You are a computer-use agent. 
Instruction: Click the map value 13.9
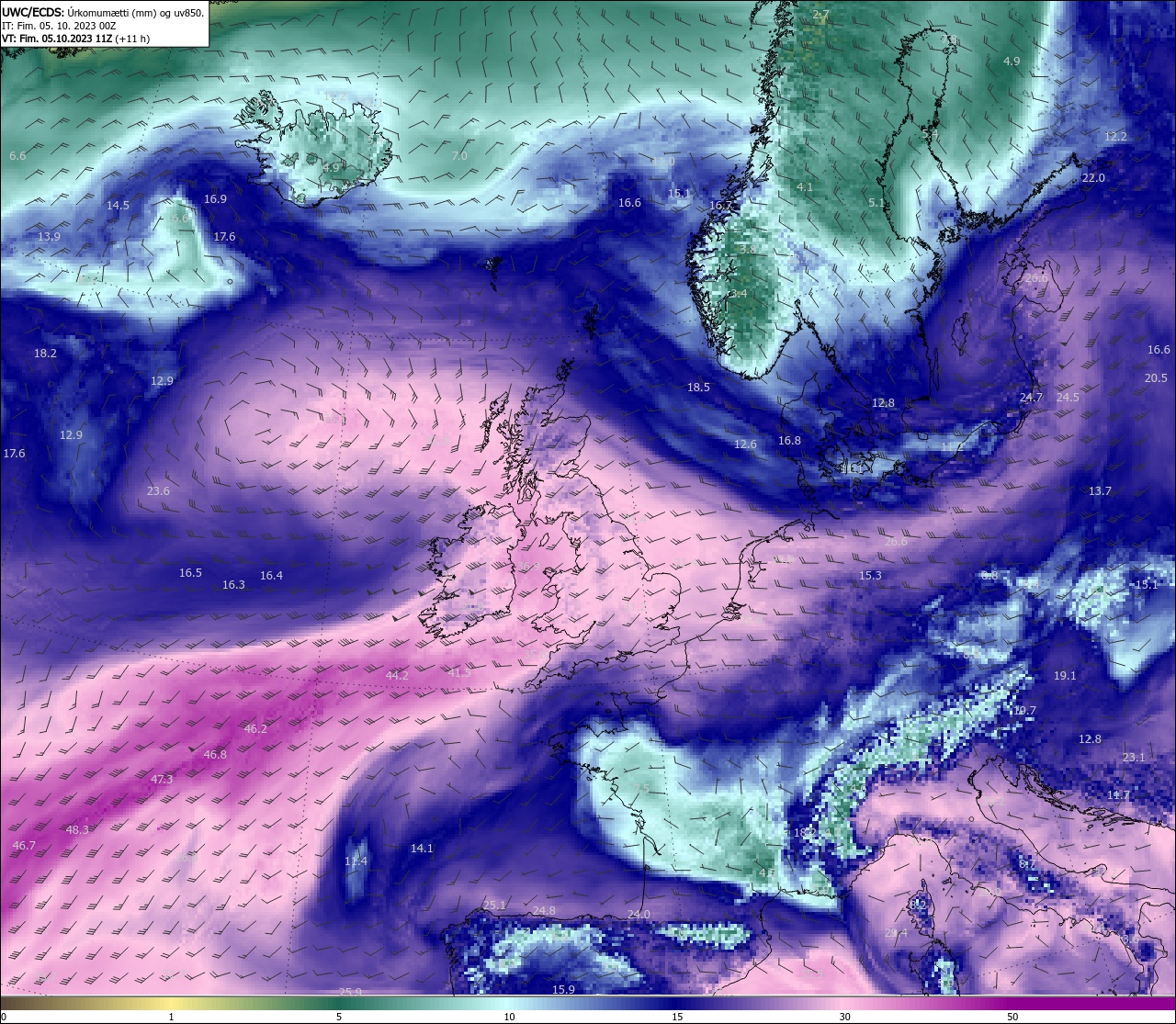coord(49,236)
